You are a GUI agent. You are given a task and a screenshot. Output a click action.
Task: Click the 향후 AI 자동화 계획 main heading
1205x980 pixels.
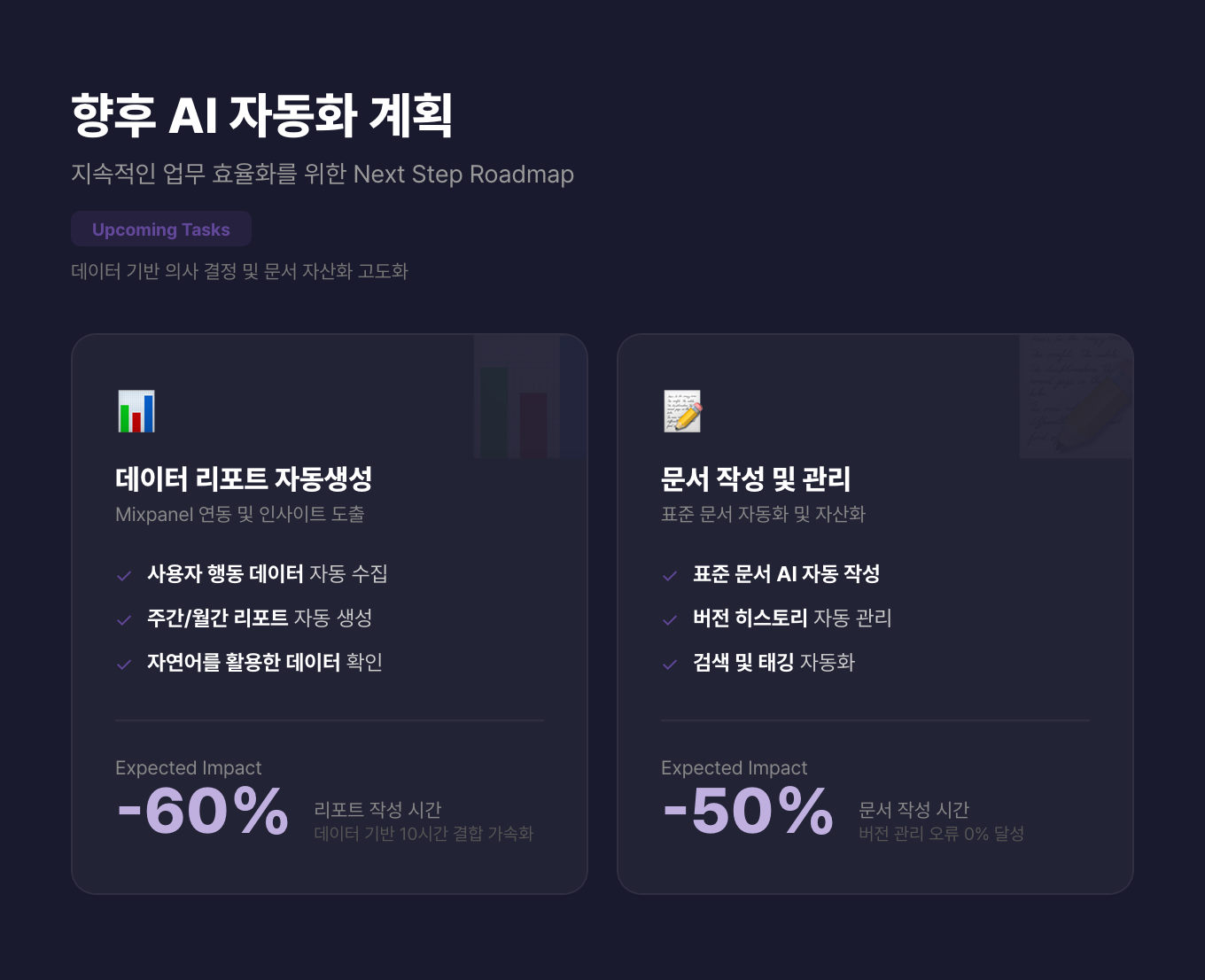[262, 115]
